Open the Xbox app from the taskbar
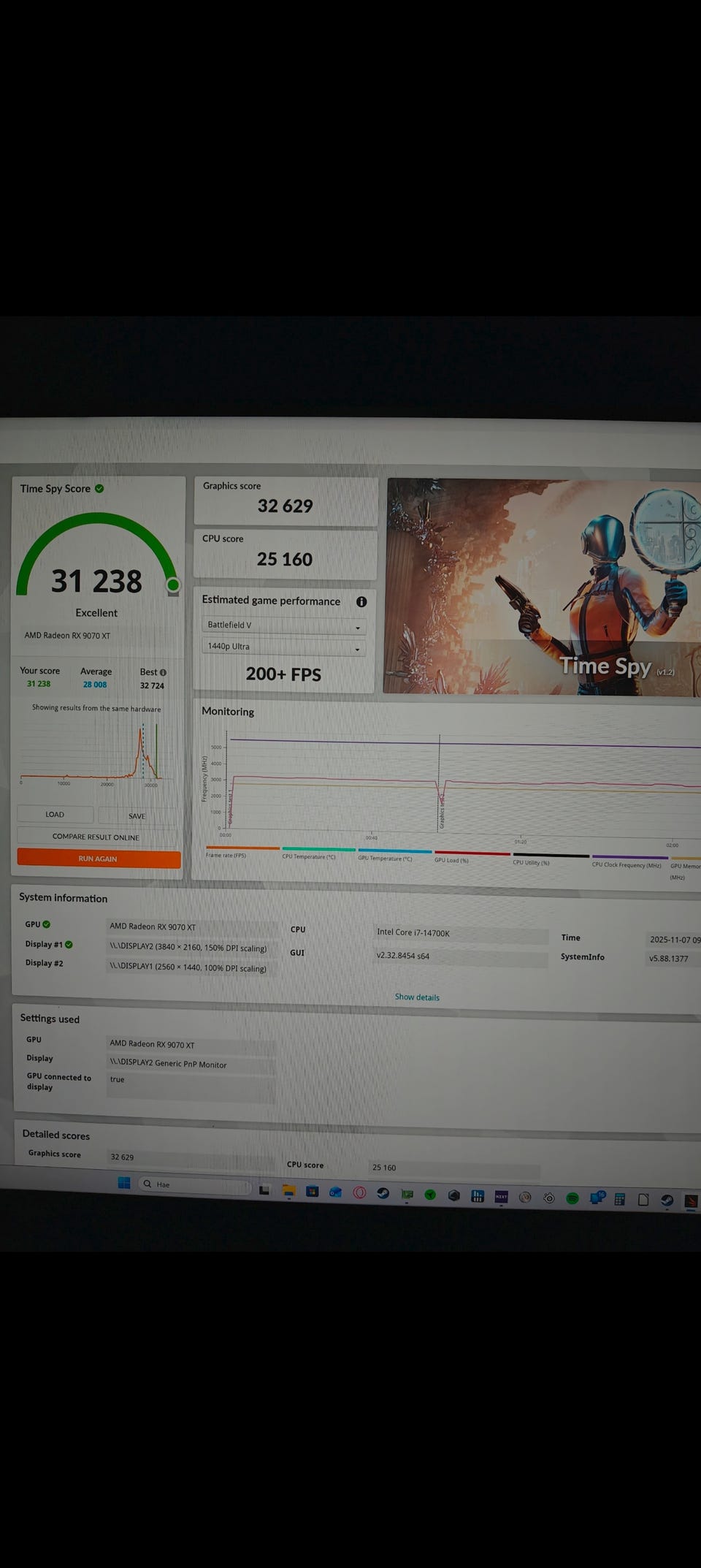The image size is (701, 1568). 430,1195
